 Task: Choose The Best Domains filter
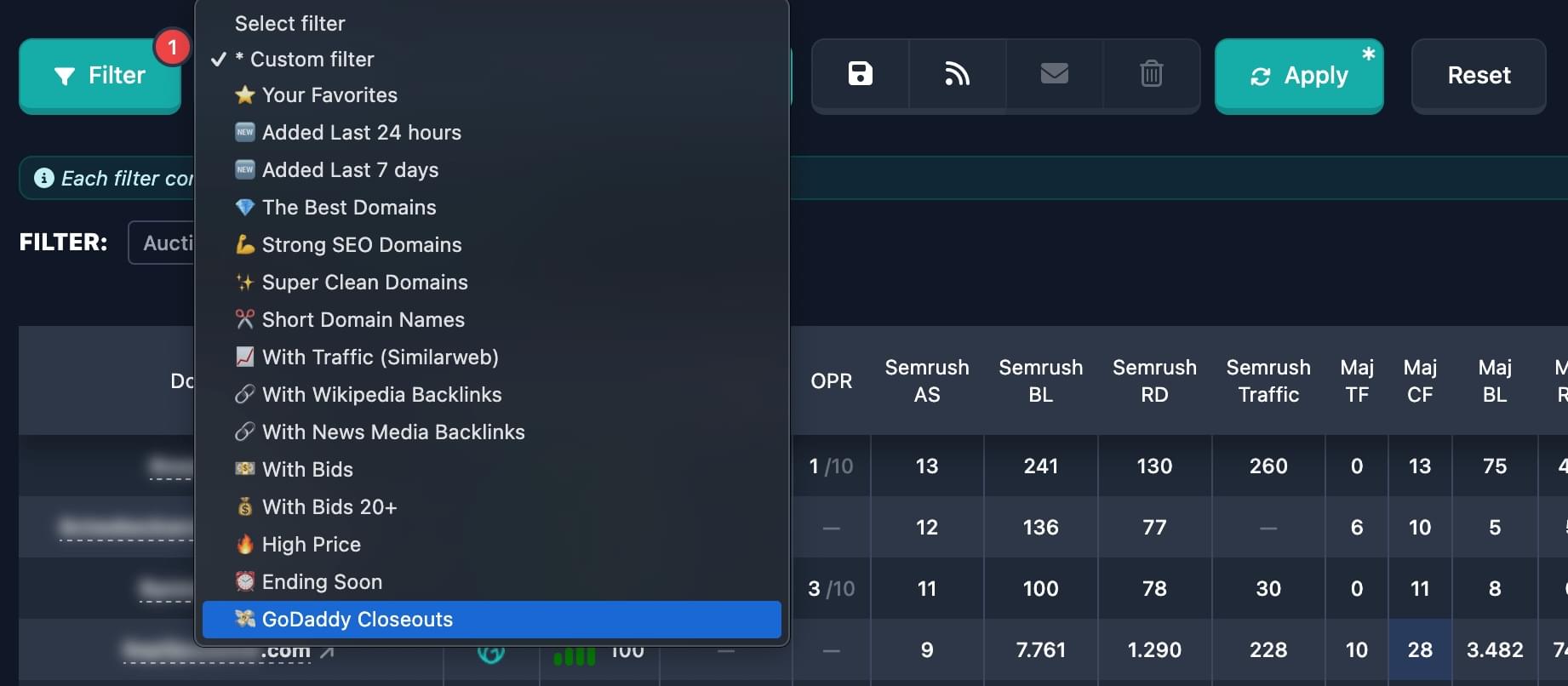pyautogui.click(x=348, y=208)
